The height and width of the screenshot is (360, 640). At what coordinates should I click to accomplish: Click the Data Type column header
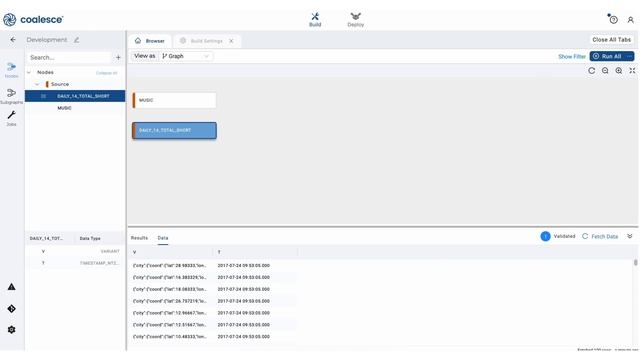click(90, 238)
